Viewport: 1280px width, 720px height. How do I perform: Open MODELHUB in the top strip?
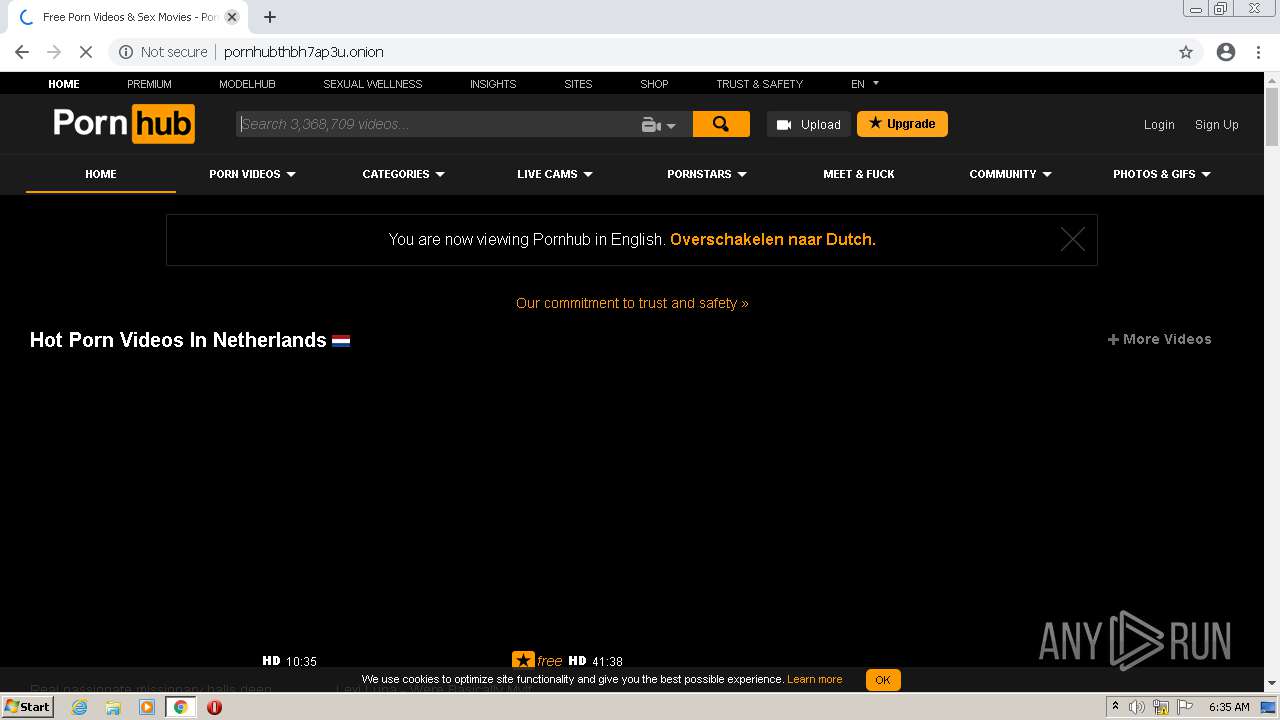coord(247,84)
